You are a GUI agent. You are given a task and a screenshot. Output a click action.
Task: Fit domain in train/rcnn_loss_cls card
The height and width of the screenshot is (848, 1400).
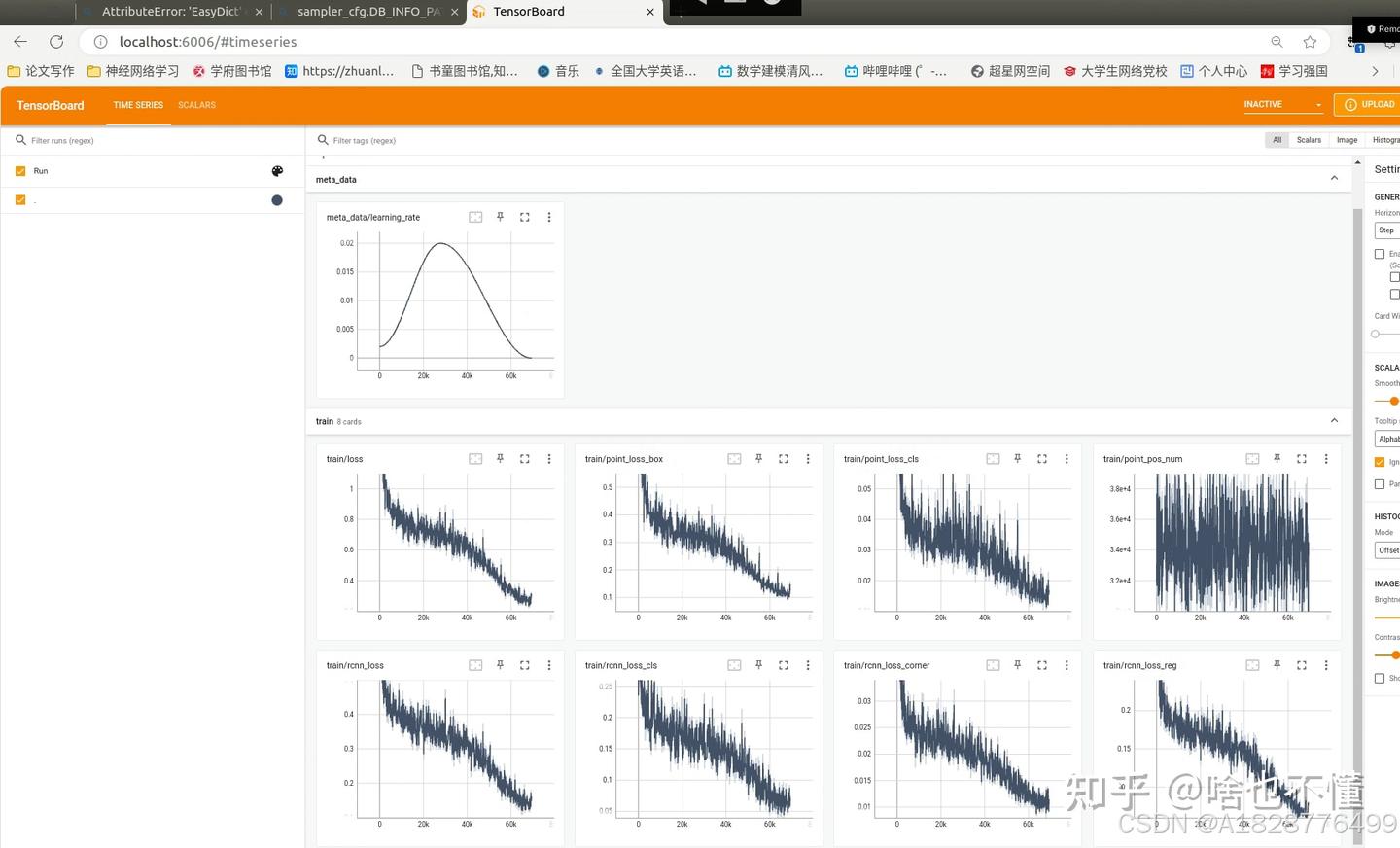click(734, 665)
